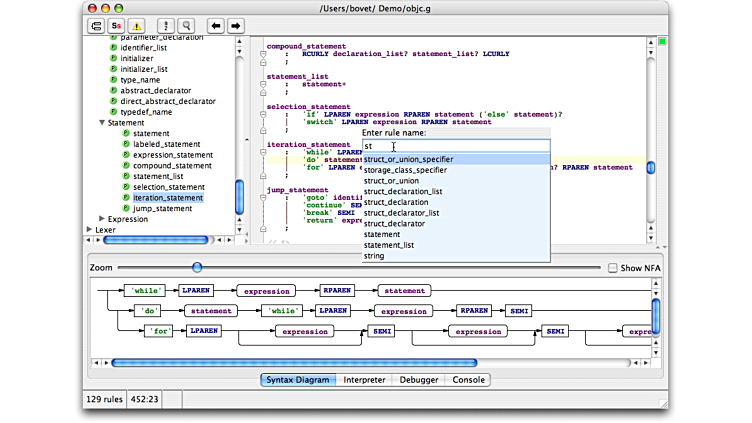
Task: Click the zoom slider knob
Action: 197,268
